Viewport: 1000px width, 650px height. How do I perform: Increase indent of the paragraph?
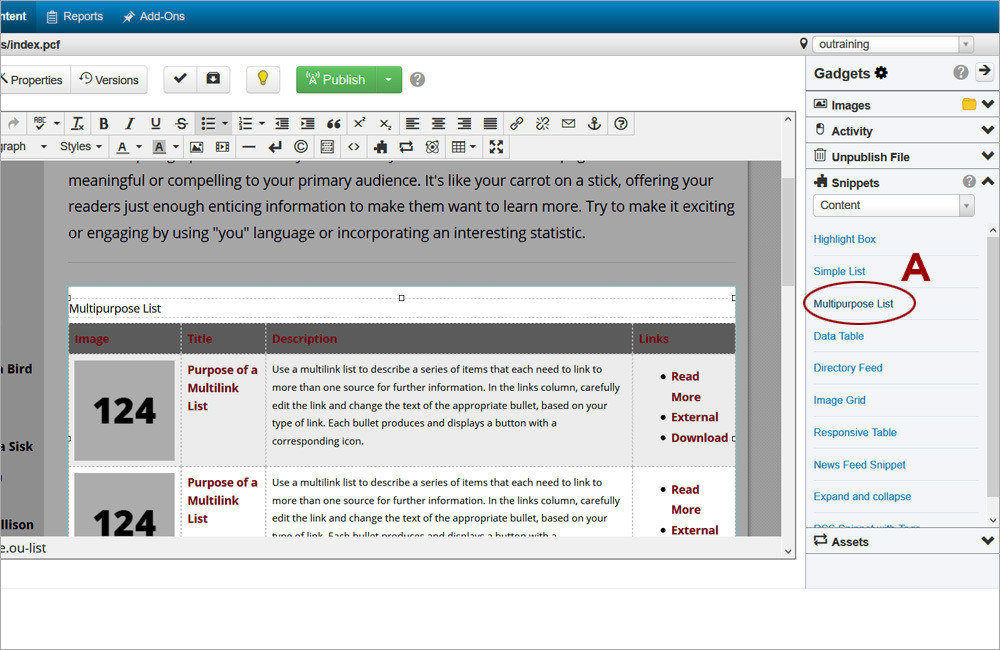(307, 124)
